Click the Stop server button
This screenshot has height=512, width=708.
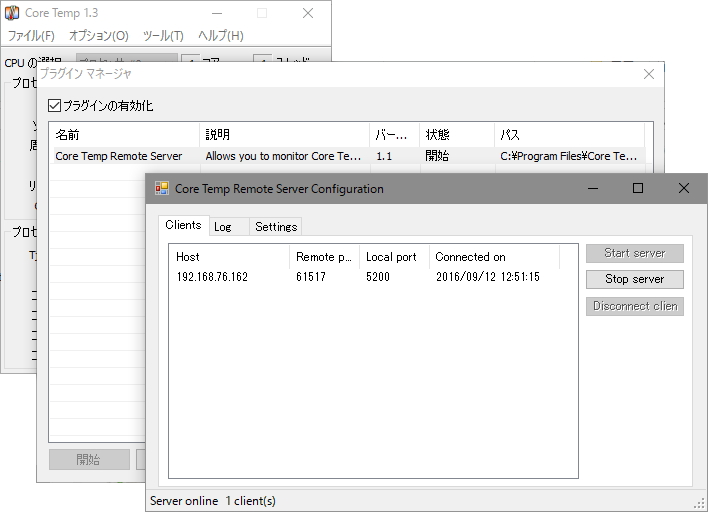634,279
